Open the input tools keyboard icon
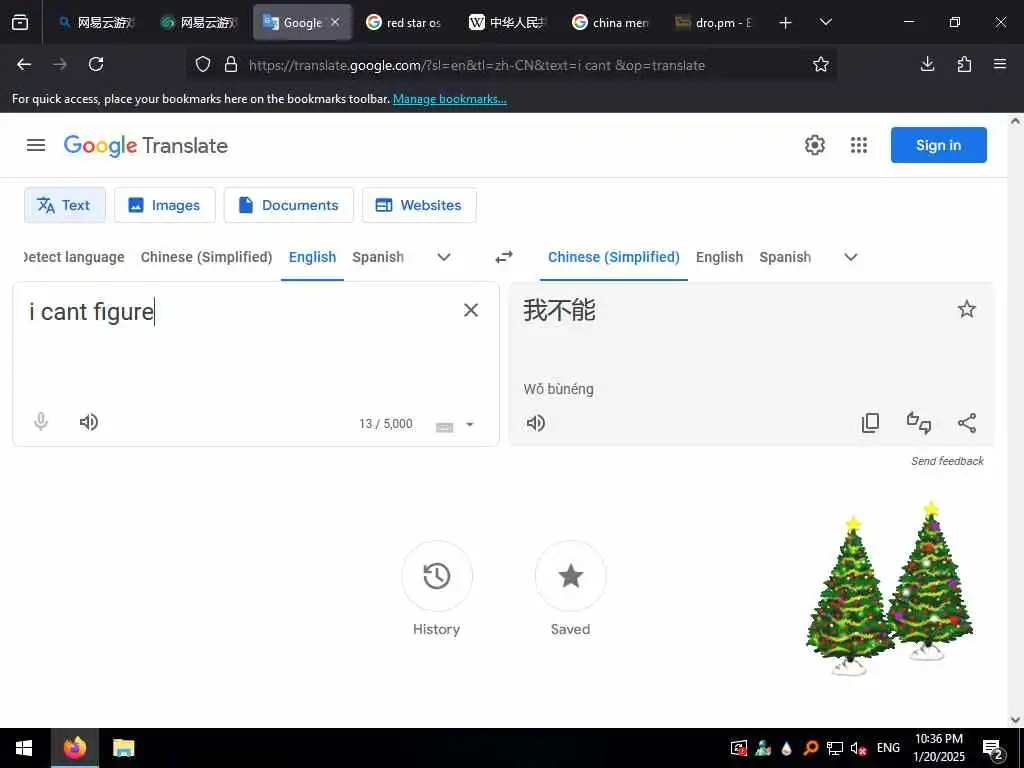Viewport: 1024px width, 768px height. pos(445,427)
